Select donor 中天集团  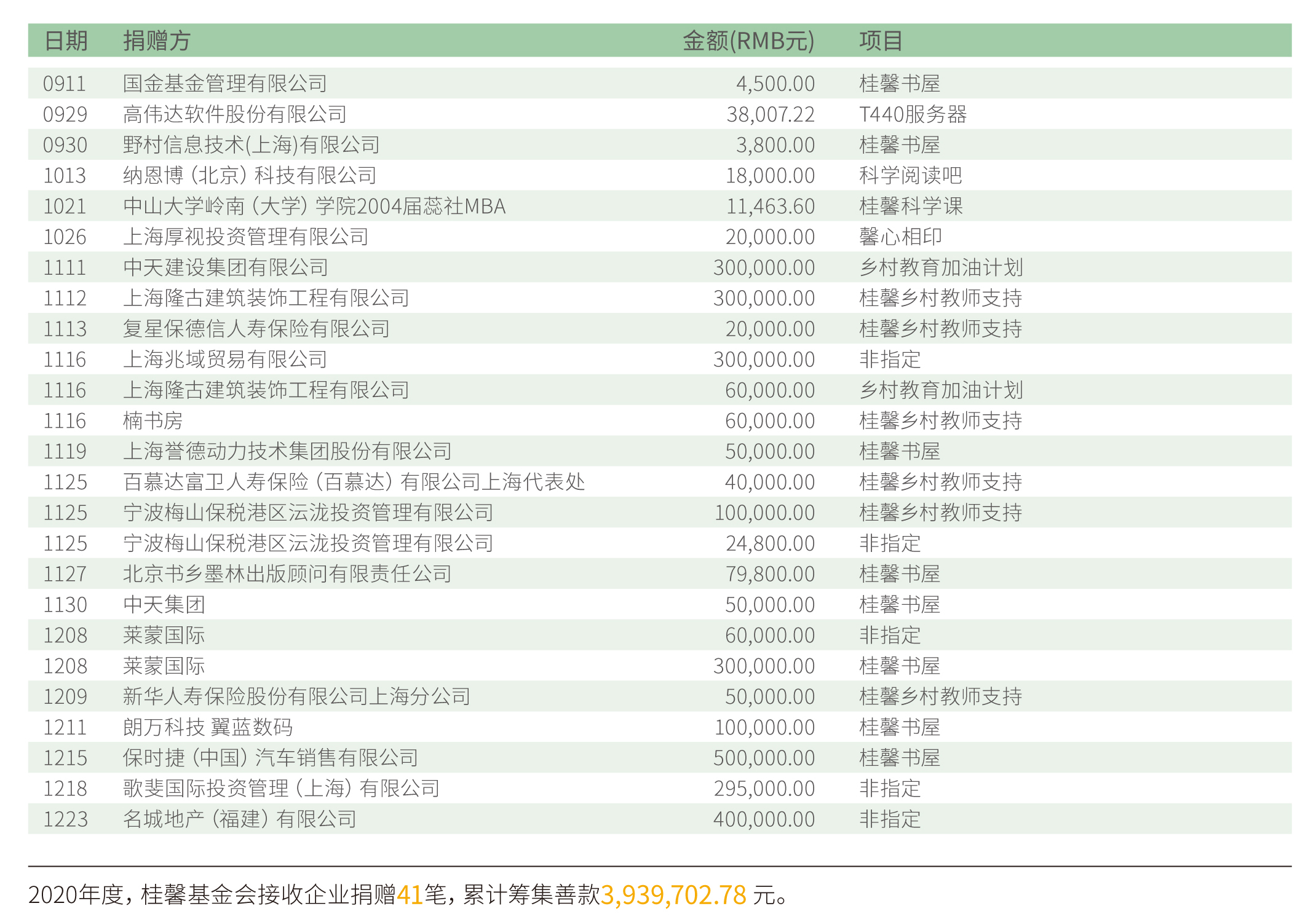[x=164, y=604]
